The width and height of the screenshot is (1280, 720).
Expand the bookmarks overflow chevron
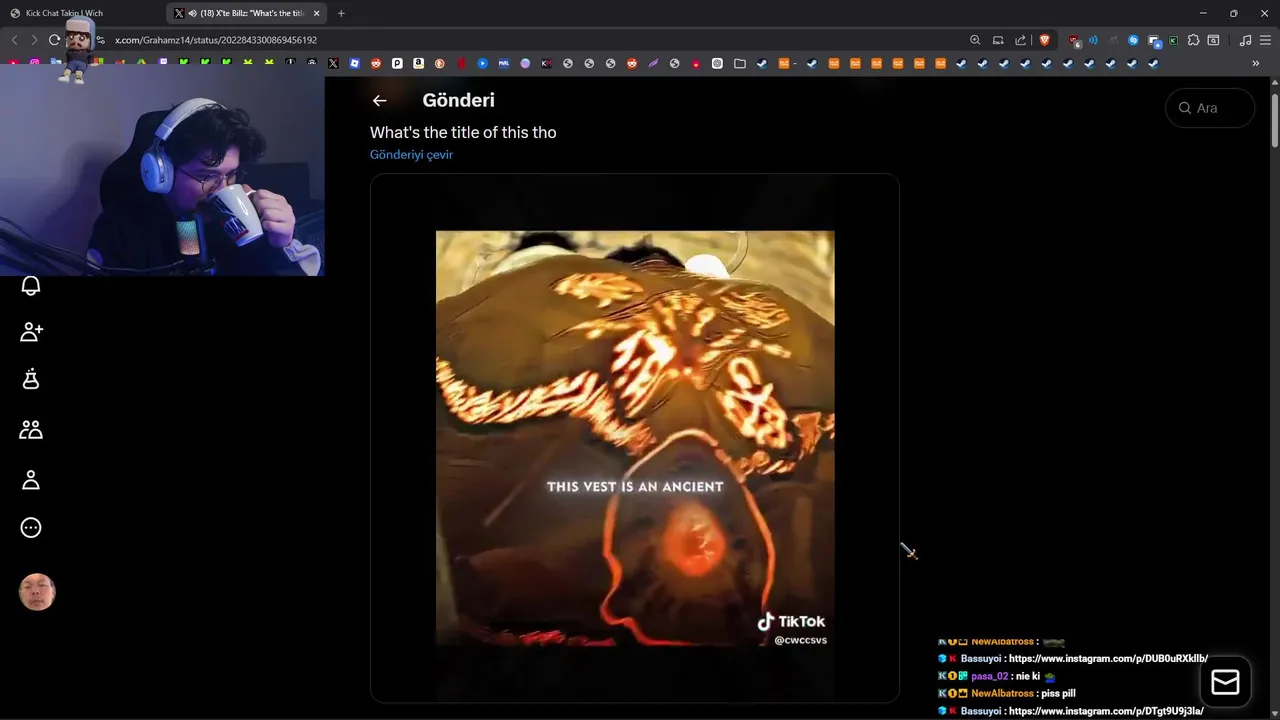pyautogui.click(x=1256, y=63)
